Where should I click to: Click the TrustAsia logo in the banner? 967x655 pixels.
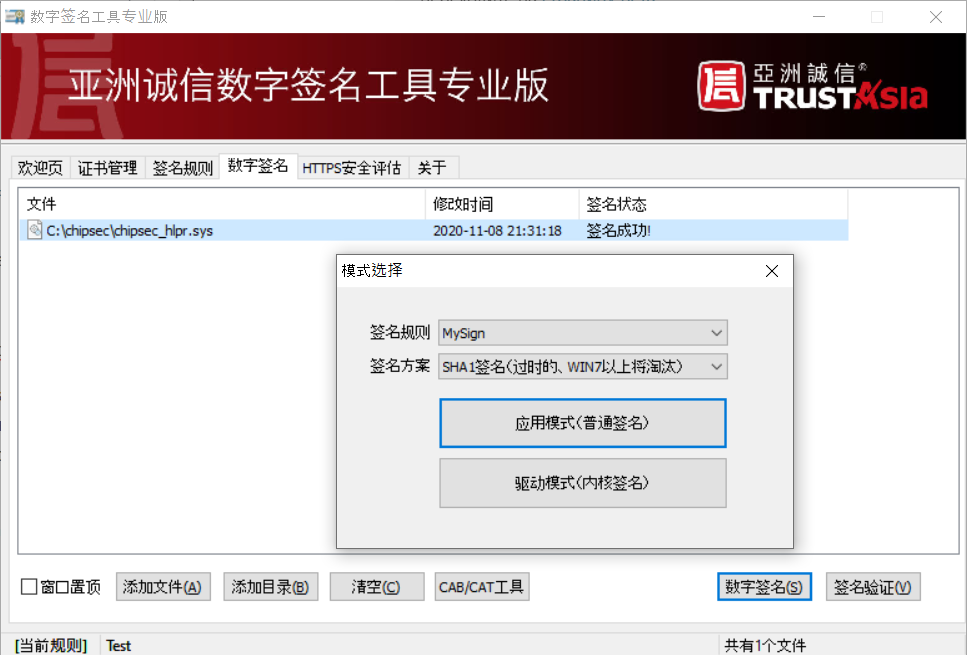click(x=812, y=86)
